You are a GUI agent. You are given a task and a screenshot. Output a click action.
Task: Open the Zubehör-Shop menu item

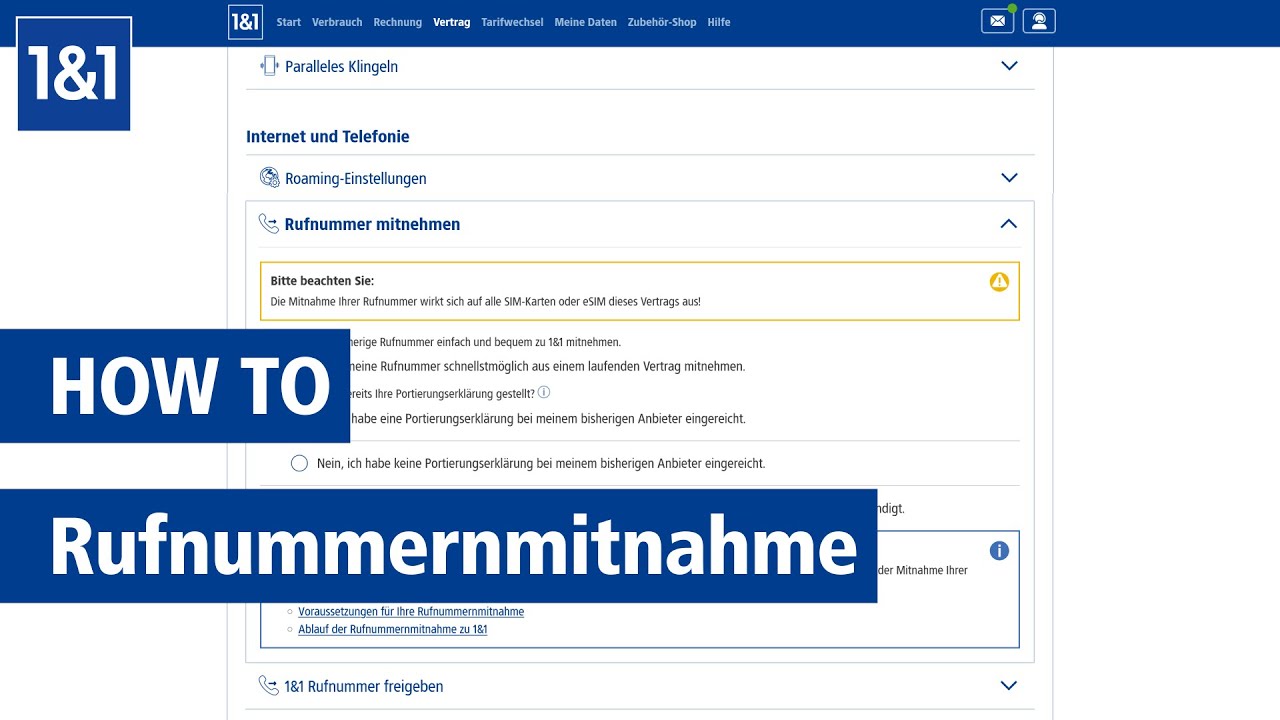662,22
